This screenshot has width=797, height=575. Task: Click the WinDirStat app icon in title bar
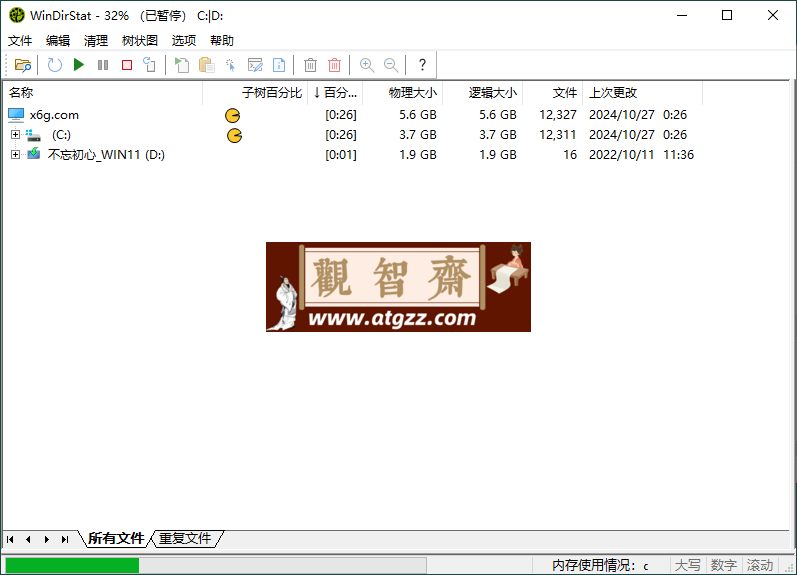pyautogui.click(x=17, y=15)
